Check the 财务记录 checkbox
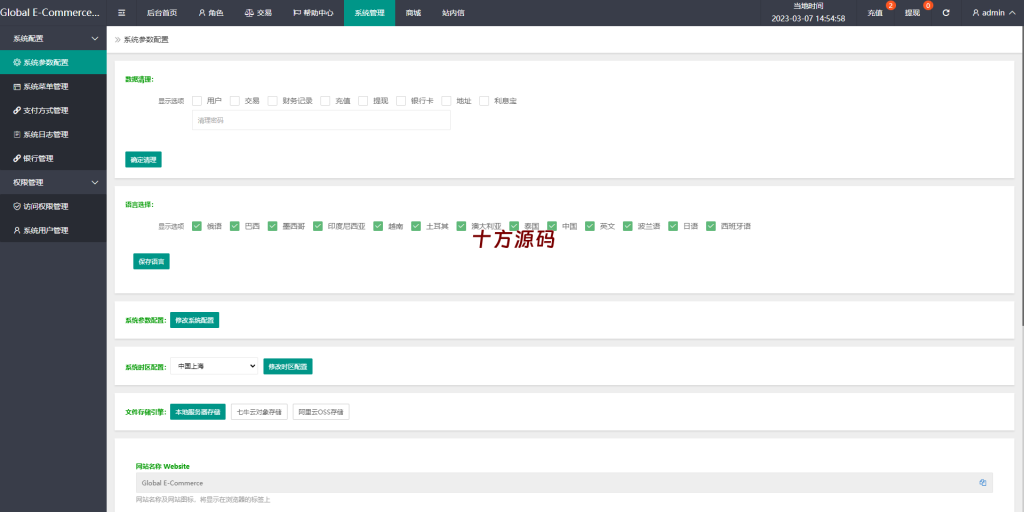Screen dimensions: 1024x512 (273, 101)
